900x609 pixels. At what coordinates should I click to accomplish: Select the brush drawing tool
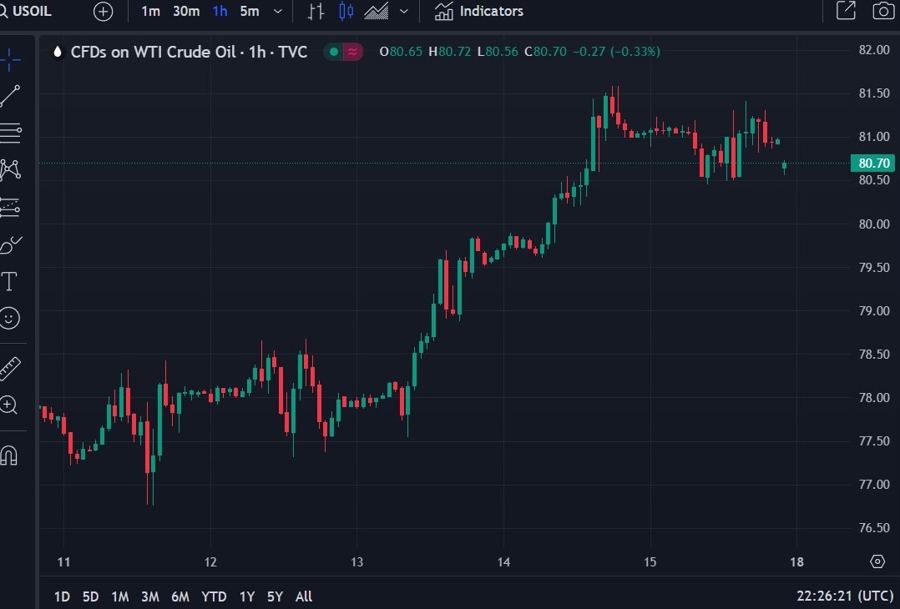[x=10, y=245]
